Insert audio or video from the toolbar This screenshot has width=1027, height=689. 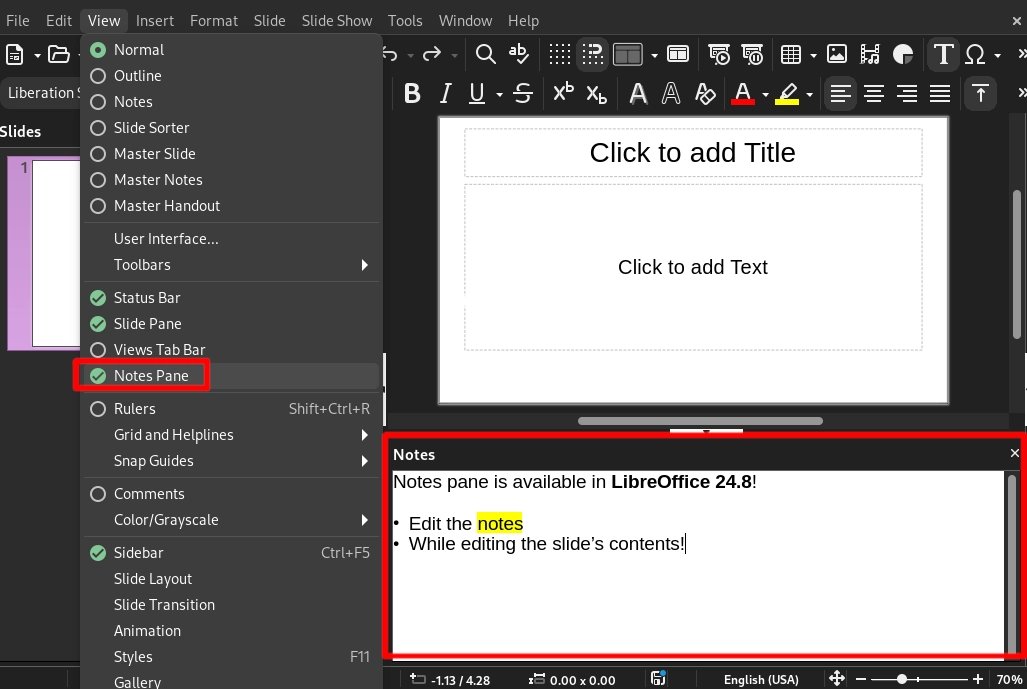point(871,55)
